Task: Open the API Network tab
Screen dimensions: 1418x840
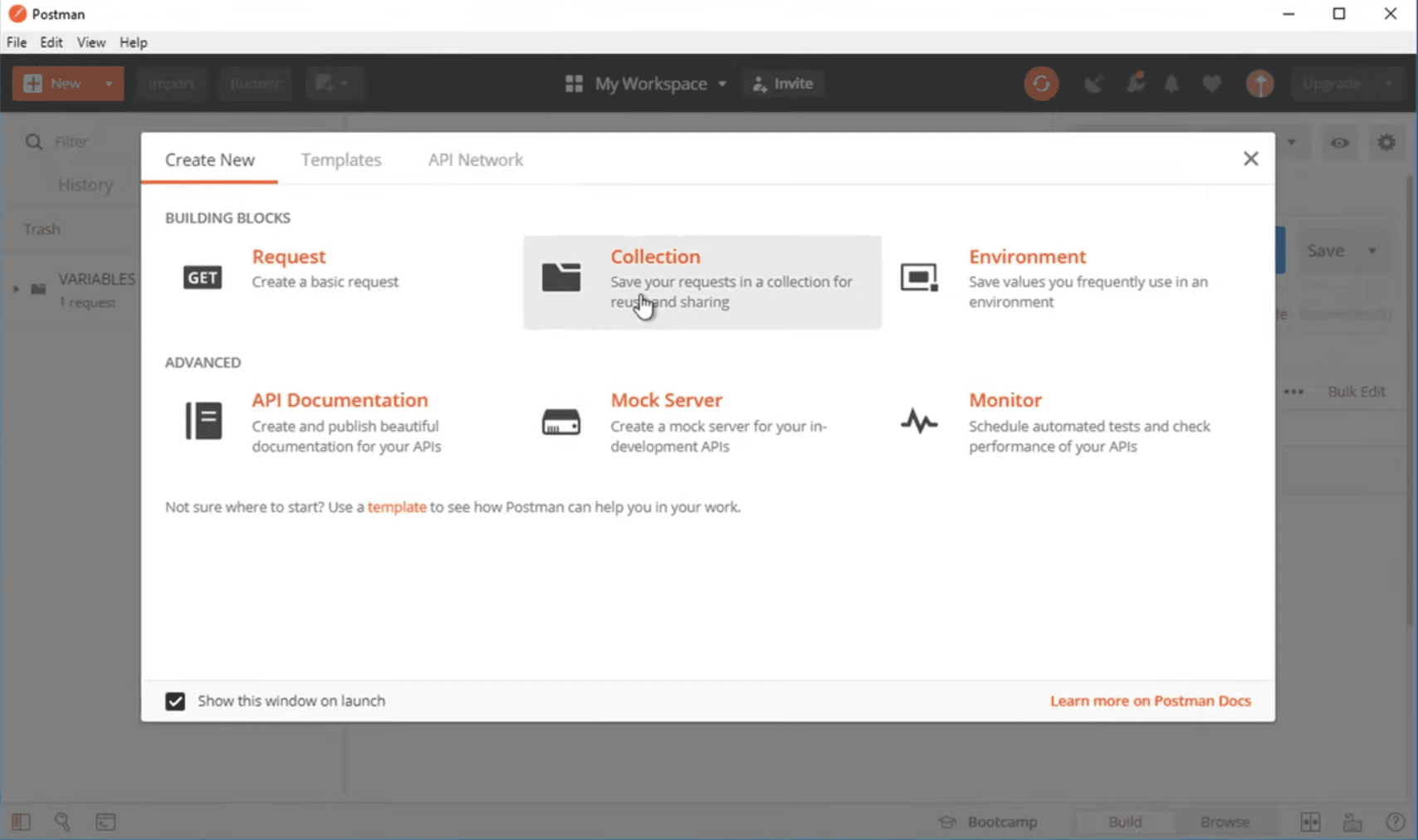Action: (475, 159)
